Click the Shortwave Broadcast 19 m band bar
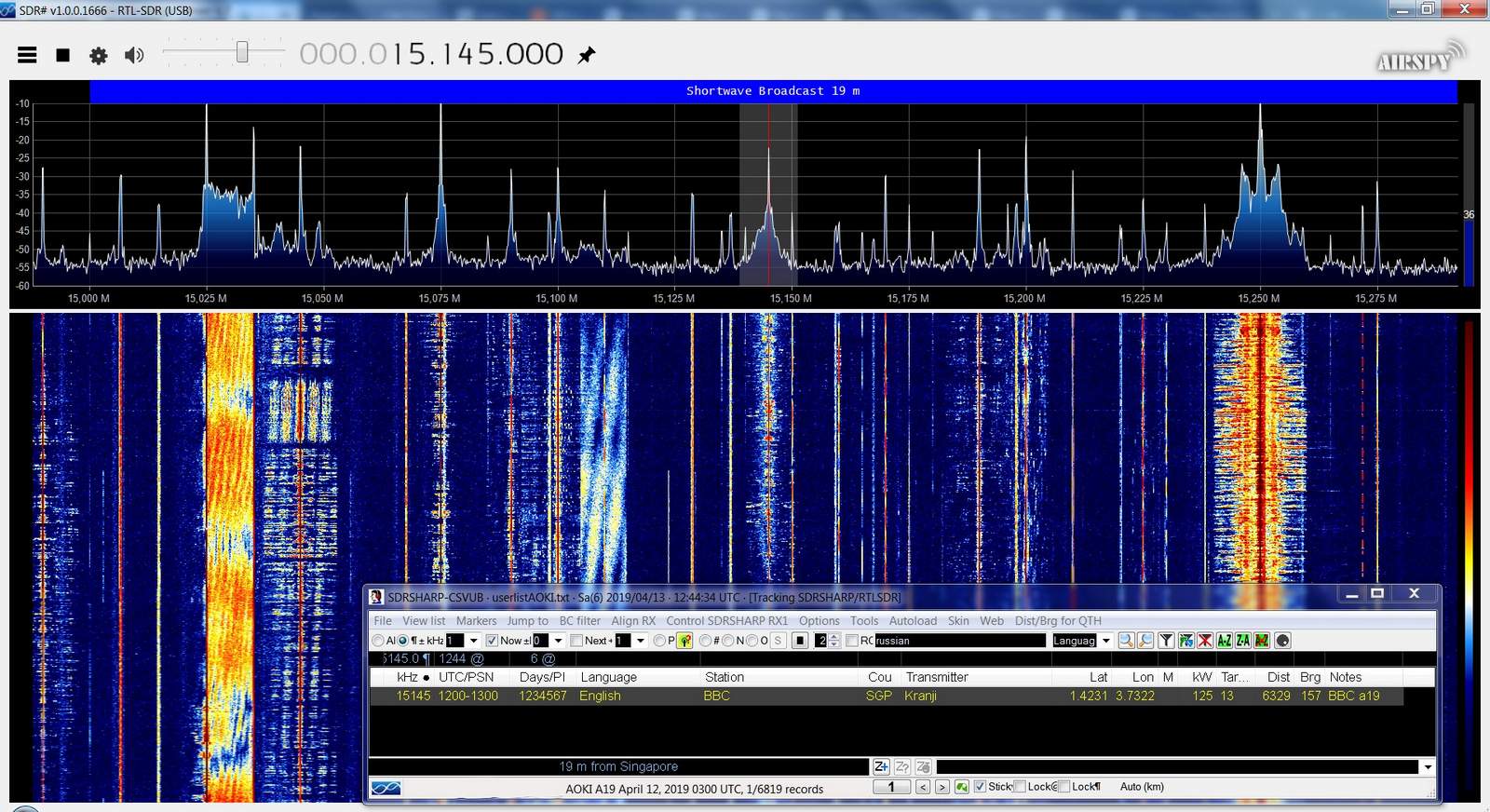The height and width of the screenshot is (812, 1490). coord(773,90)
